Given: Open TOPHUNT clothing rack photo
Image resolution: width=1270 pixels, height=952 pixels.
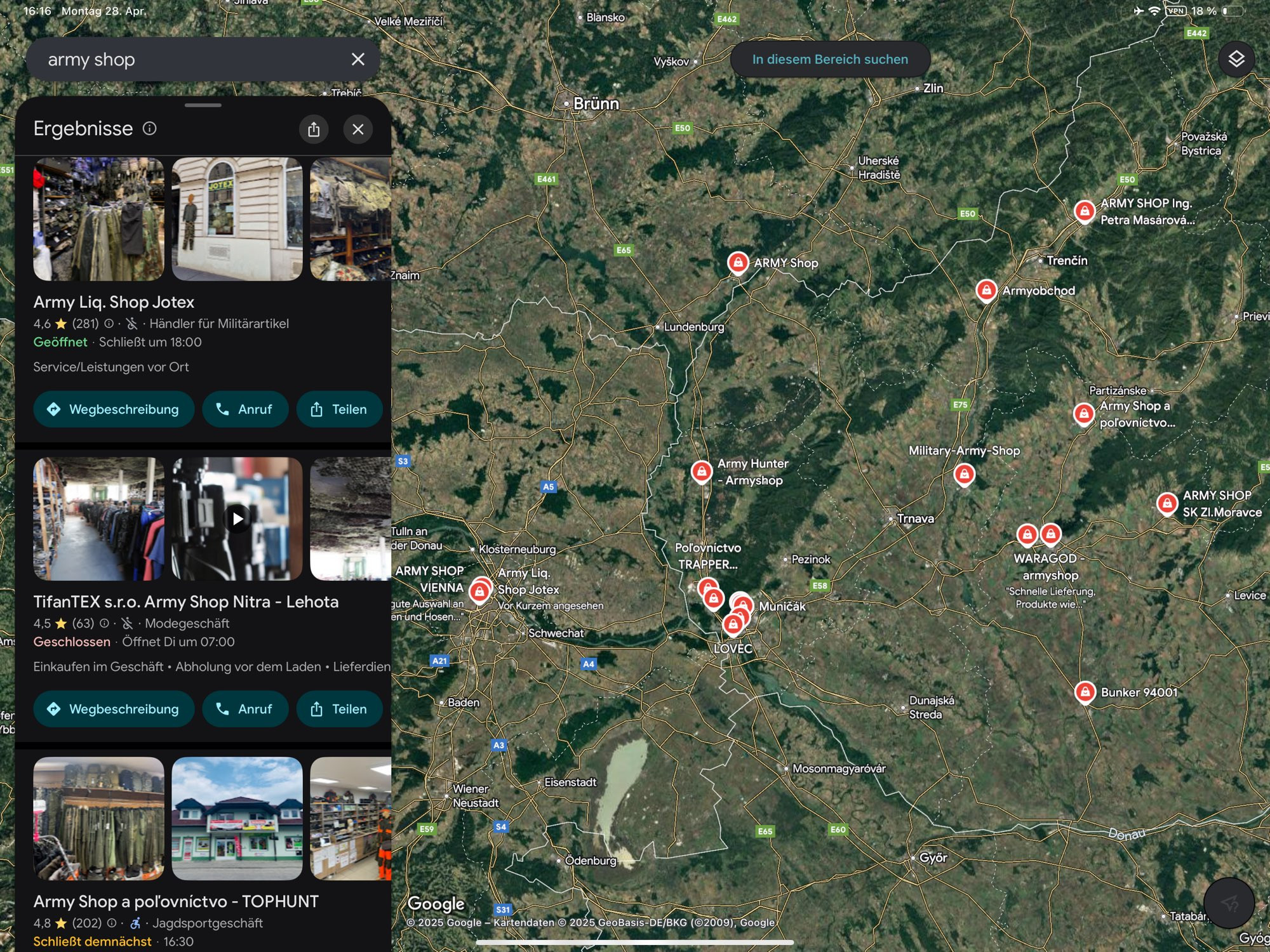Looking at the screenshot, I should (x=98, y=818).
